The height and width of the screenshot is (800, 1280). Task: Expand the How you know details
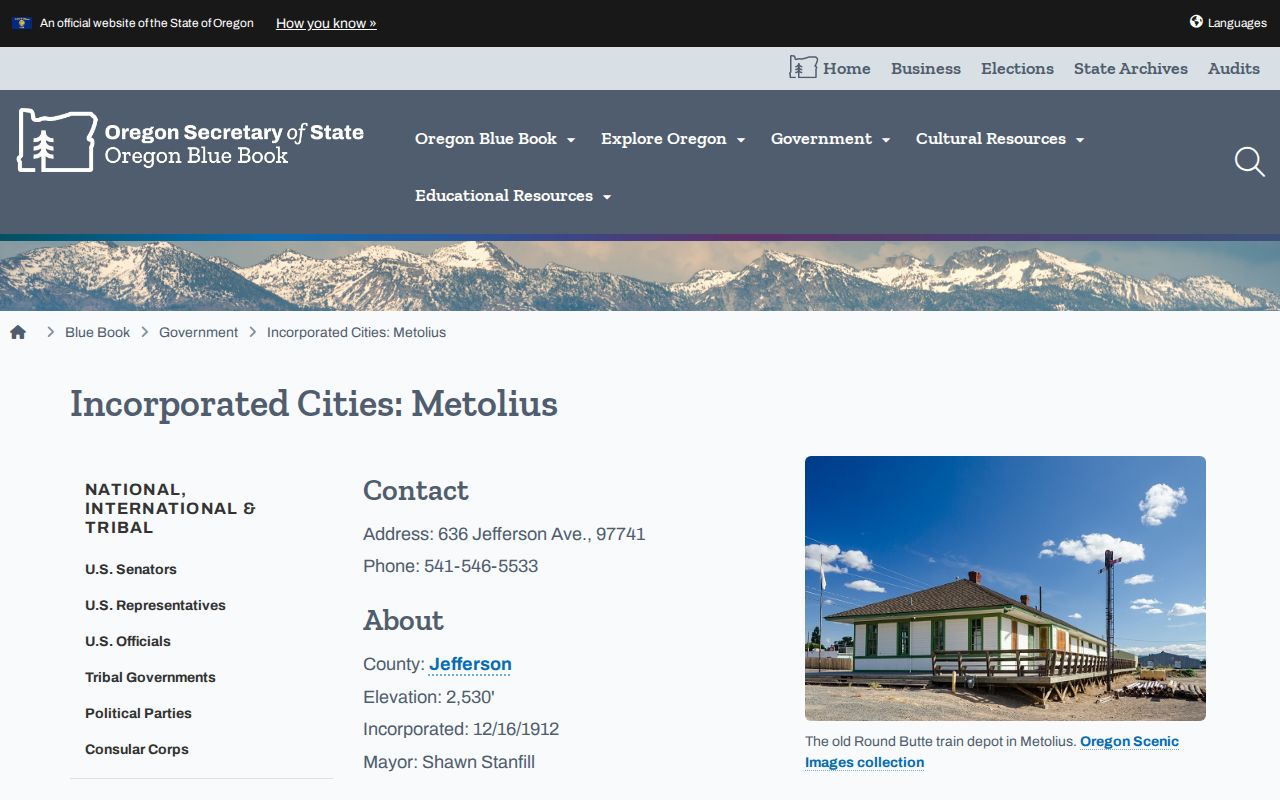pyautogui.click(x=326, y=23)
